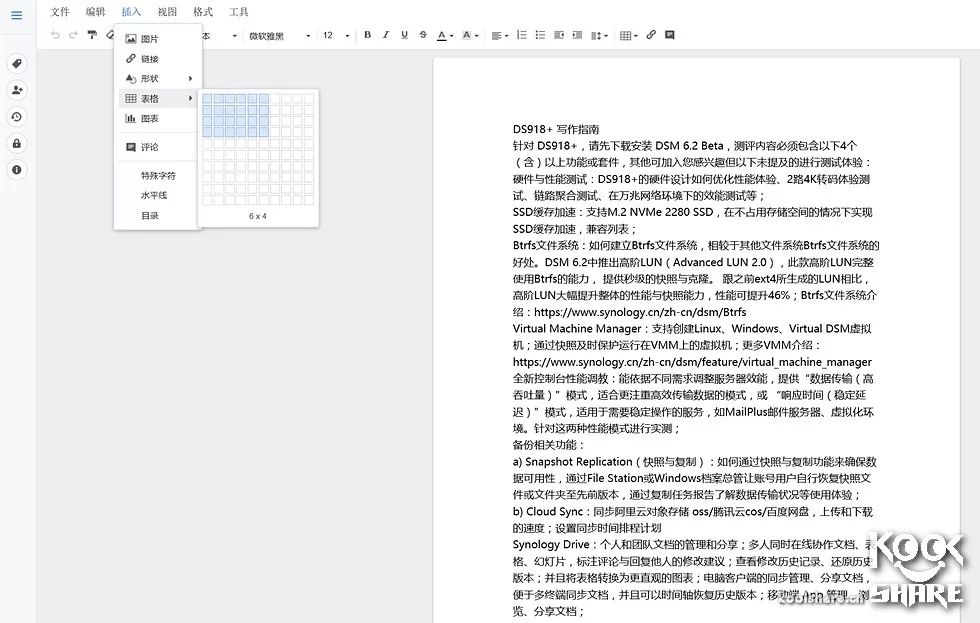980x623 pixels.
Task: Click the speech bubble icon beside 评论
Action: click(x=131, y=147)
